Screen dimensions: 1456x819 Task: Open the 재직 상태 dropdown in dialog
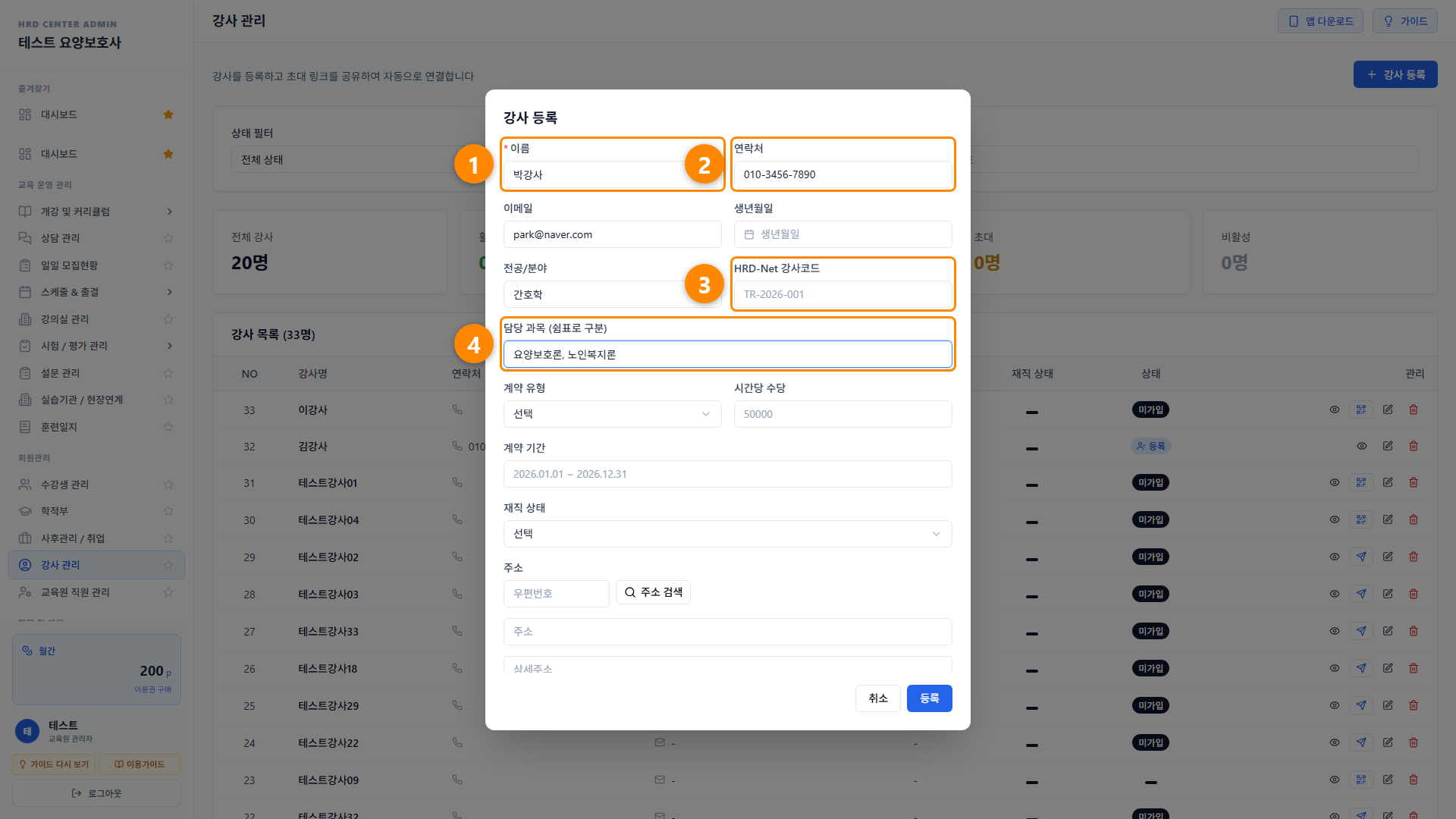[x=727, y=534]
